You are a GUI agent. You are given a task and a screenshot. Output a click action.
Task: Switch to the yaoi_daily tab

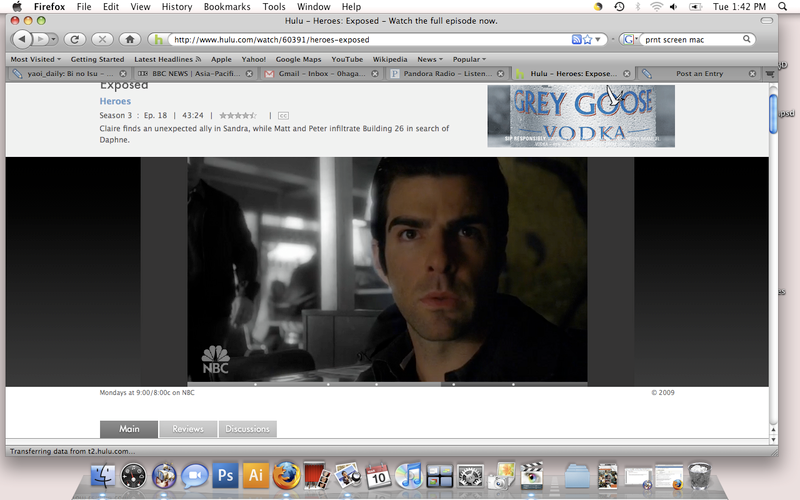click(70, 73)
